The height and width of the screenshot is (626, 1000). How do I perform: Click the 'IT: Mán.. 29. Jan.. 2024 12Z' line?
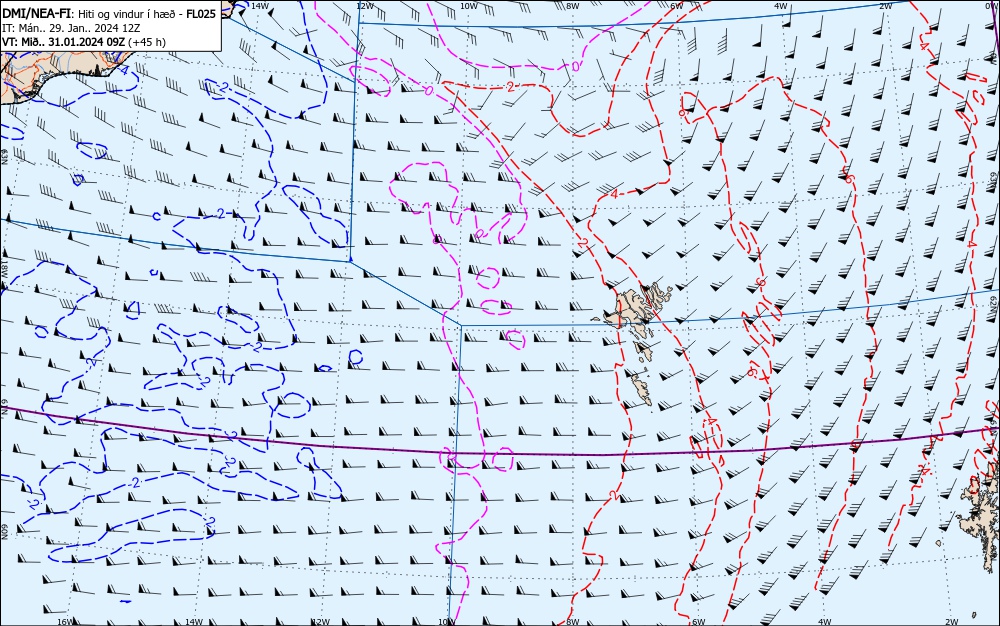pos(71,28)
